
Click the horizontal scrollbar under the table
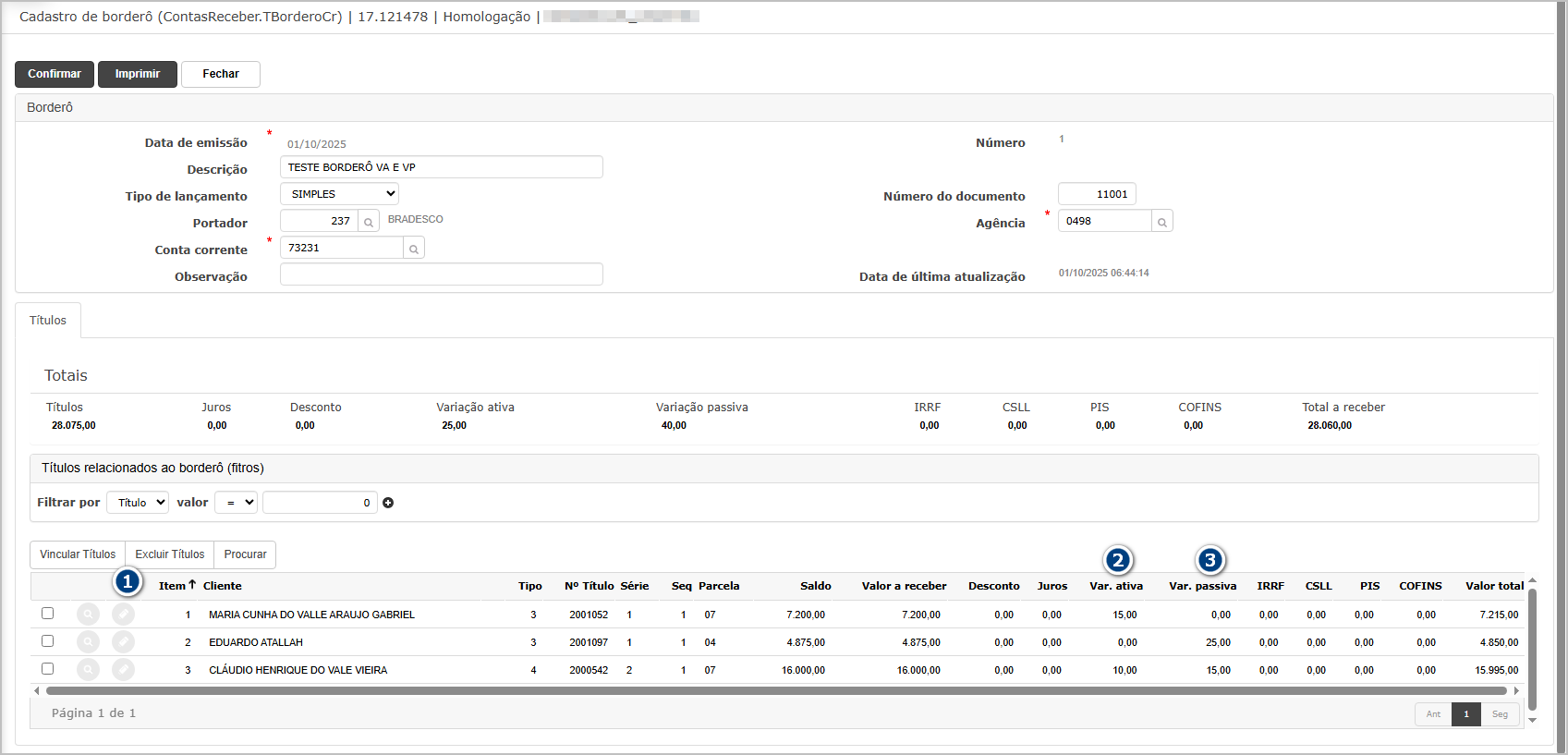pos(776,690)
